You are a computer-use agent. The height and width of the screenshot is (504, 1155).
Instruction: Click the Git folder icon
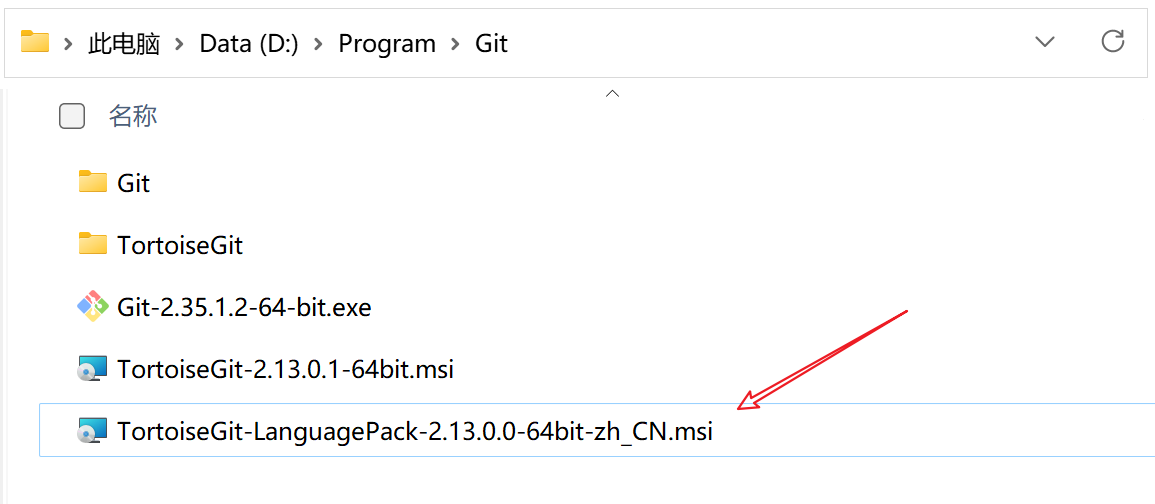coord(93,182)
